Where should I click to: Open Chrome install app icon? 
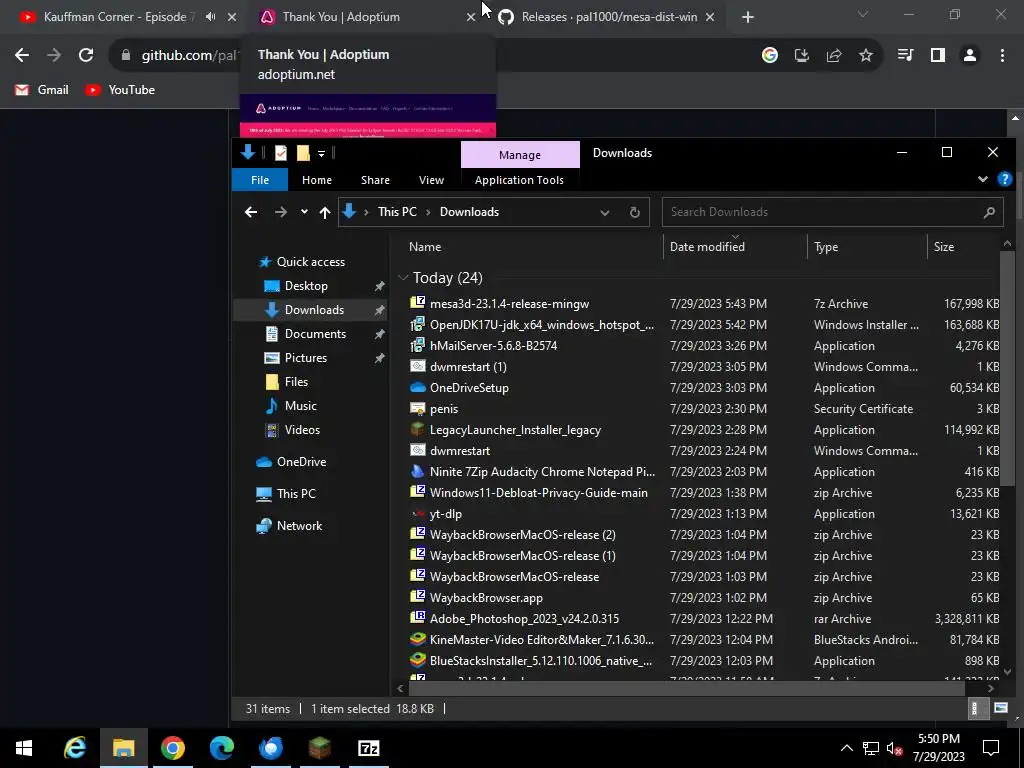coord(802,56)
